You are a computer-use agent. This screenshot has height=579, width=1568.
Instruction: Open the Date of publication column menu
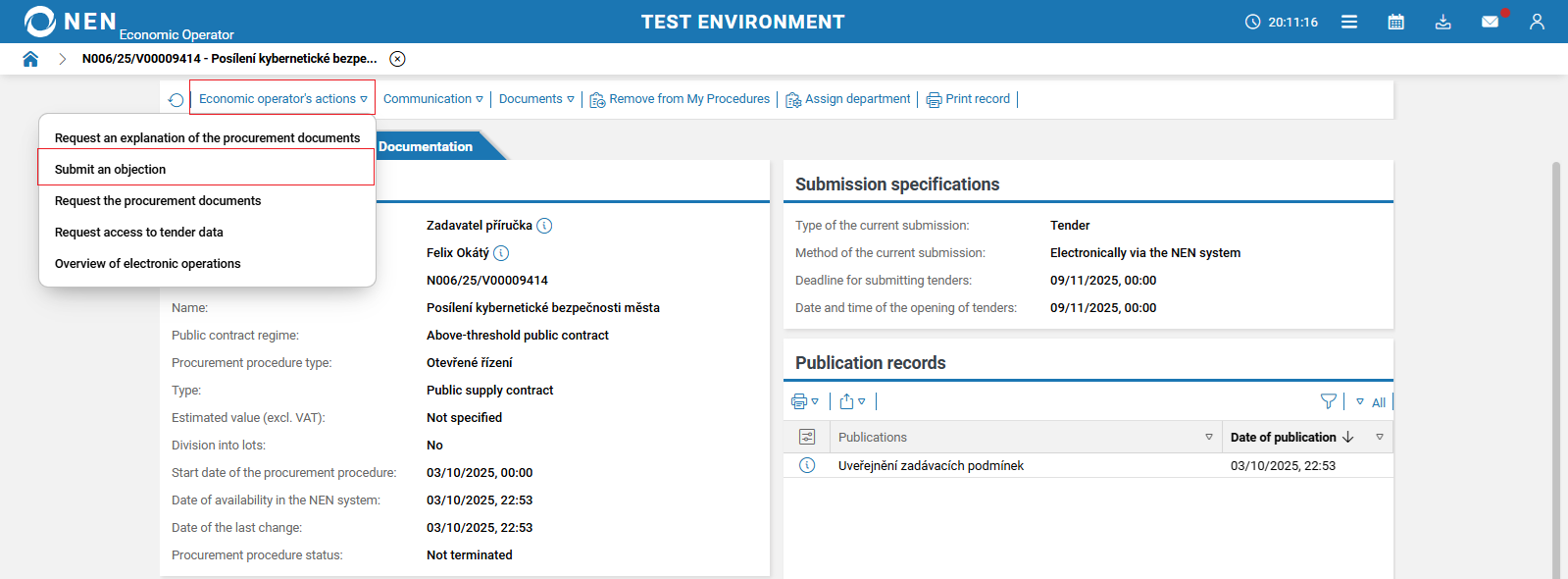coord(1379,437)
